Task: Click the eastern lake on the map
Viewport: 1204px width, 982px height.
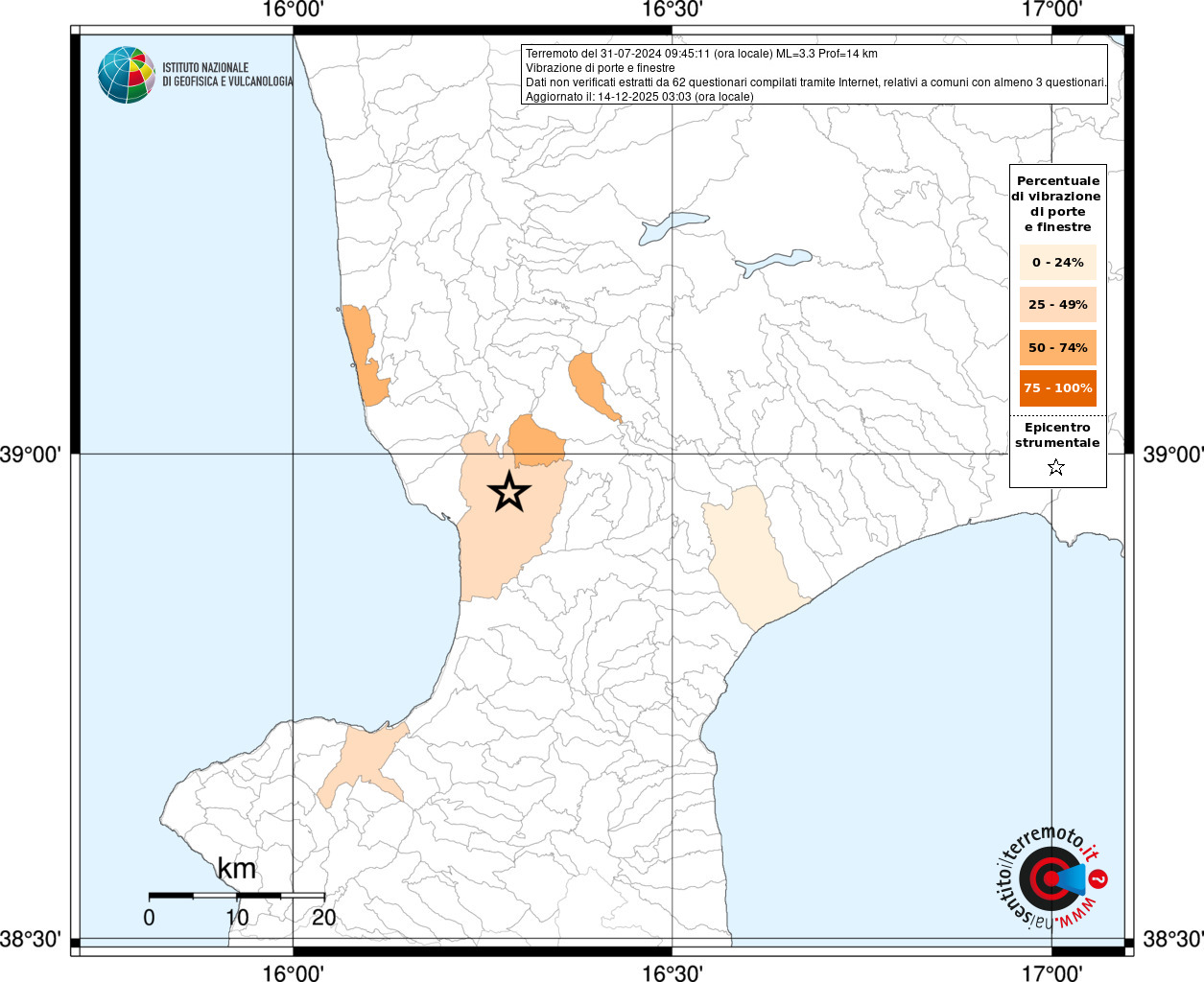Action: [772, 262]
